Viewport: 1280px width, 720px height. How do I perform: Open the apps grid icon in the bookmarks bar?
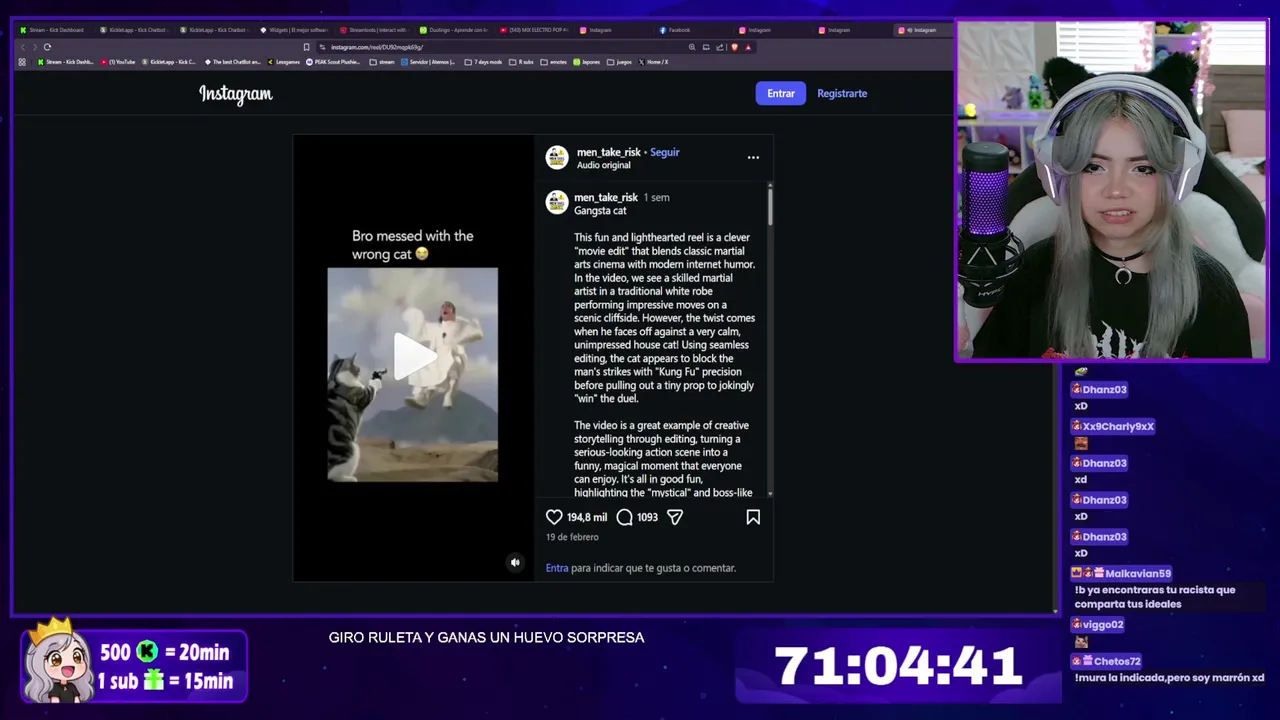click(x=22, y=62)
